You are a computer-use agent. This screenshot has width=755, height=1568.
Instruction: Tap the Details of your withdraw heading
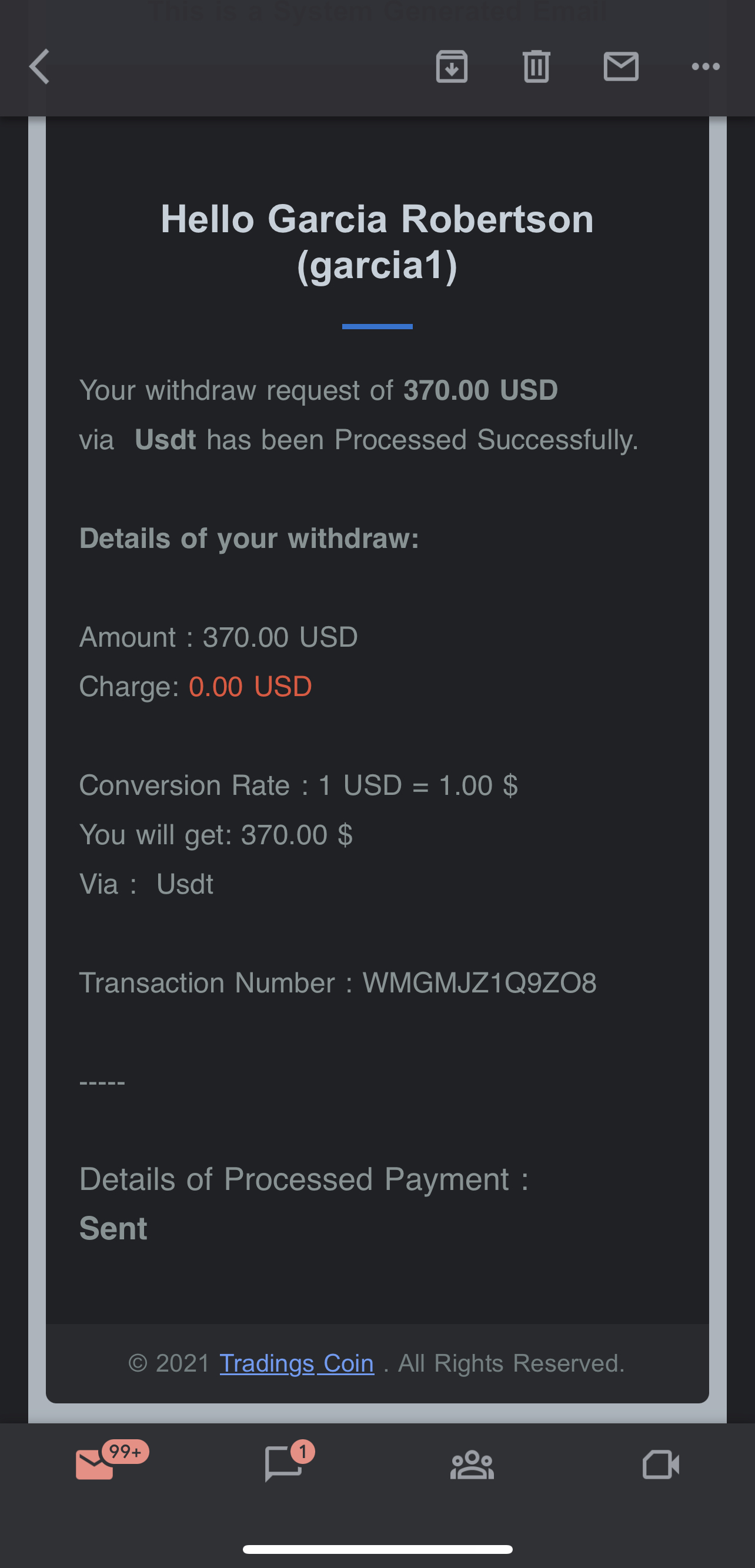(249, 539)
